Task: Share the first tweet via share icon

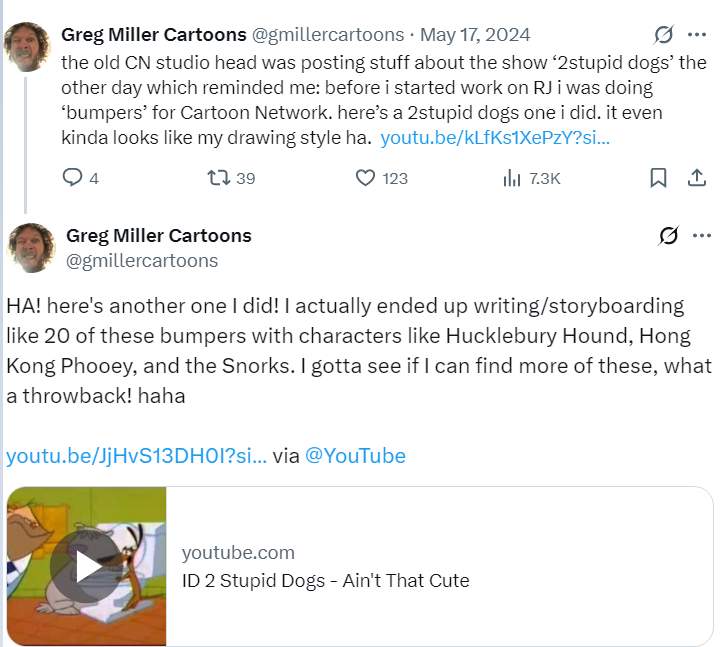Action: point(697,178)
